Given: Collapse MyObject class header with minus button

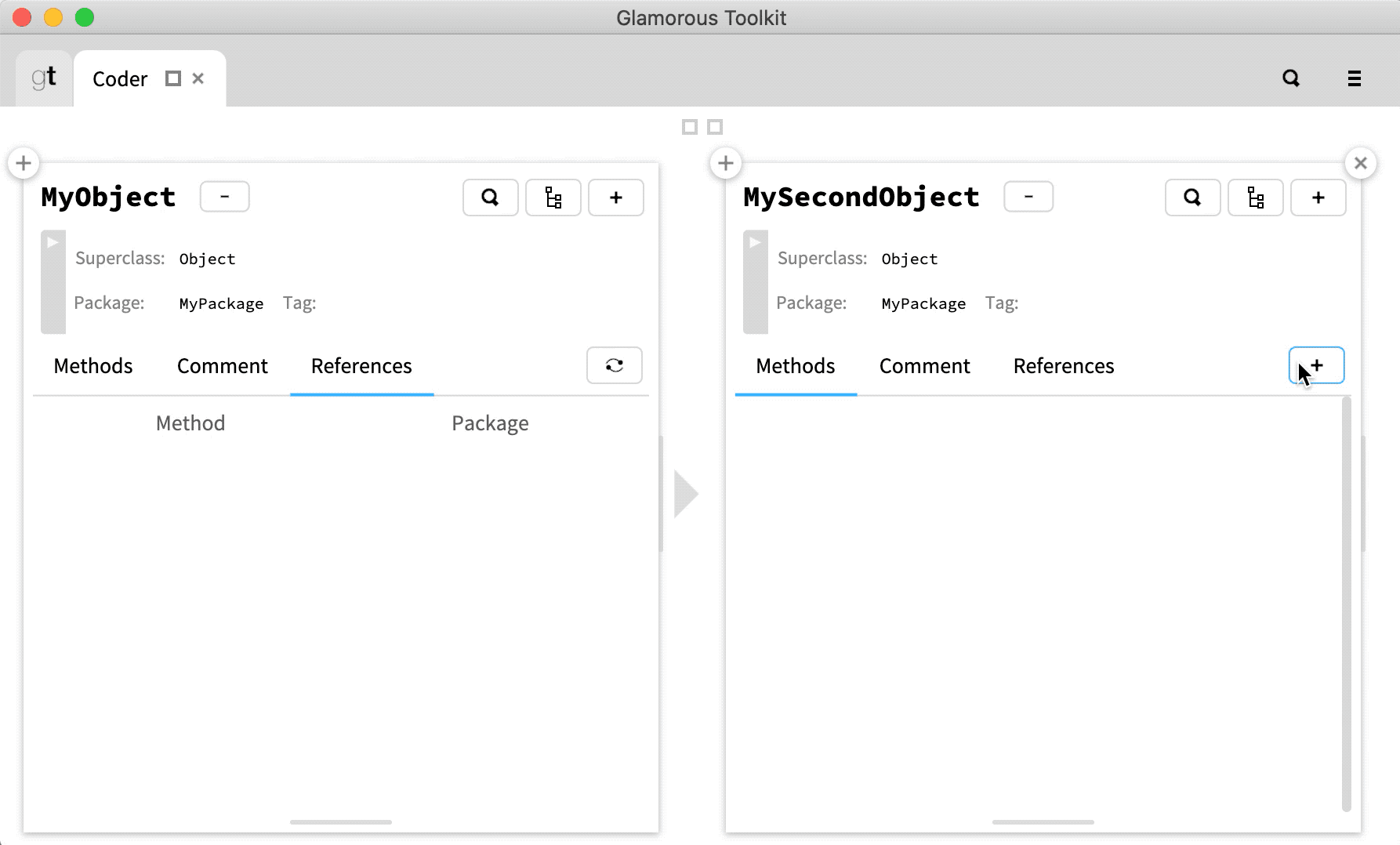Looking at the screenshot, I should [x=225, y=197].
